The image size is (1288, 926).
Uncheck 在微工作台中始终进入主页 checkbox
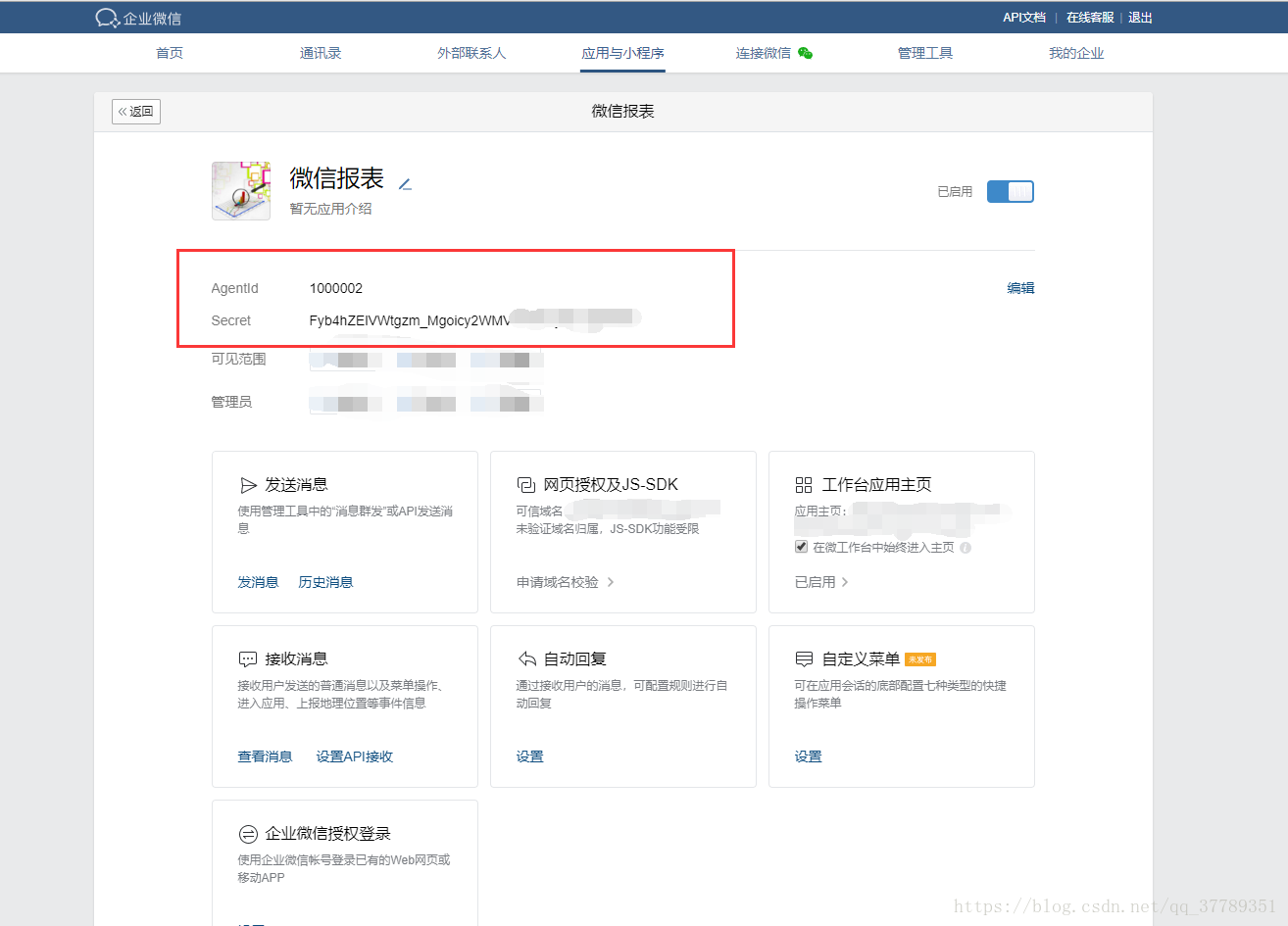point(801,547)
